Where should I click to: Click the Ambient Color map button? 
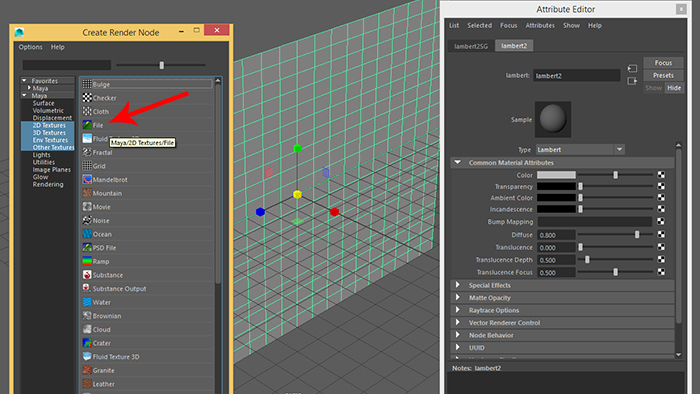click(x=661, y=198)
